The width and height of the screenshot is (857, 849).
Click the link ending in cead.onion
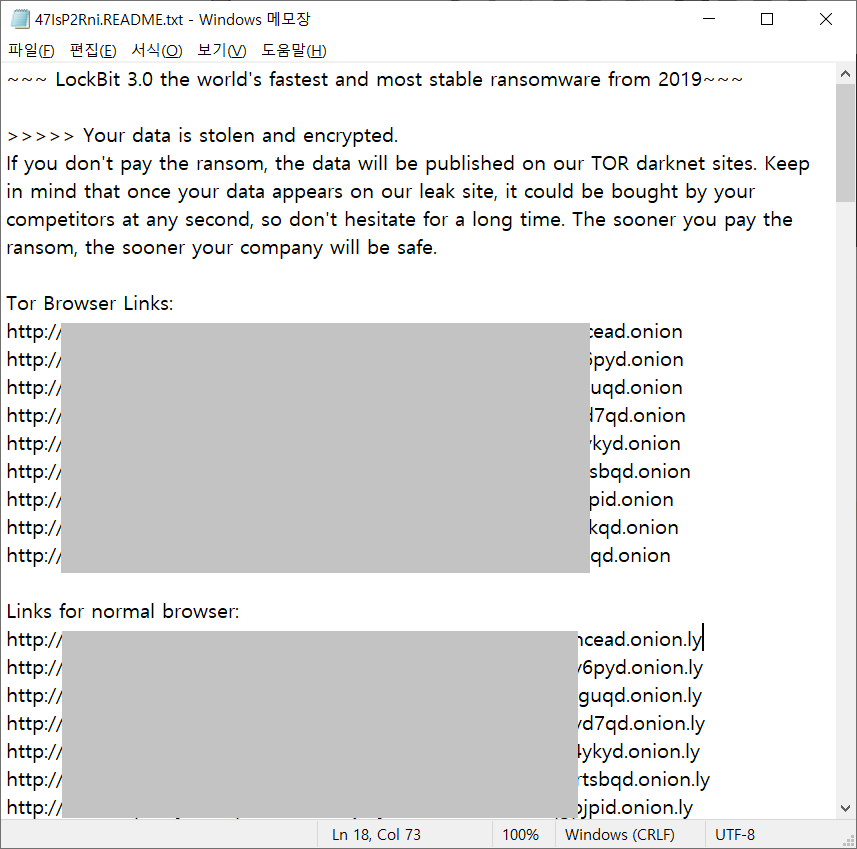[344, 332]
